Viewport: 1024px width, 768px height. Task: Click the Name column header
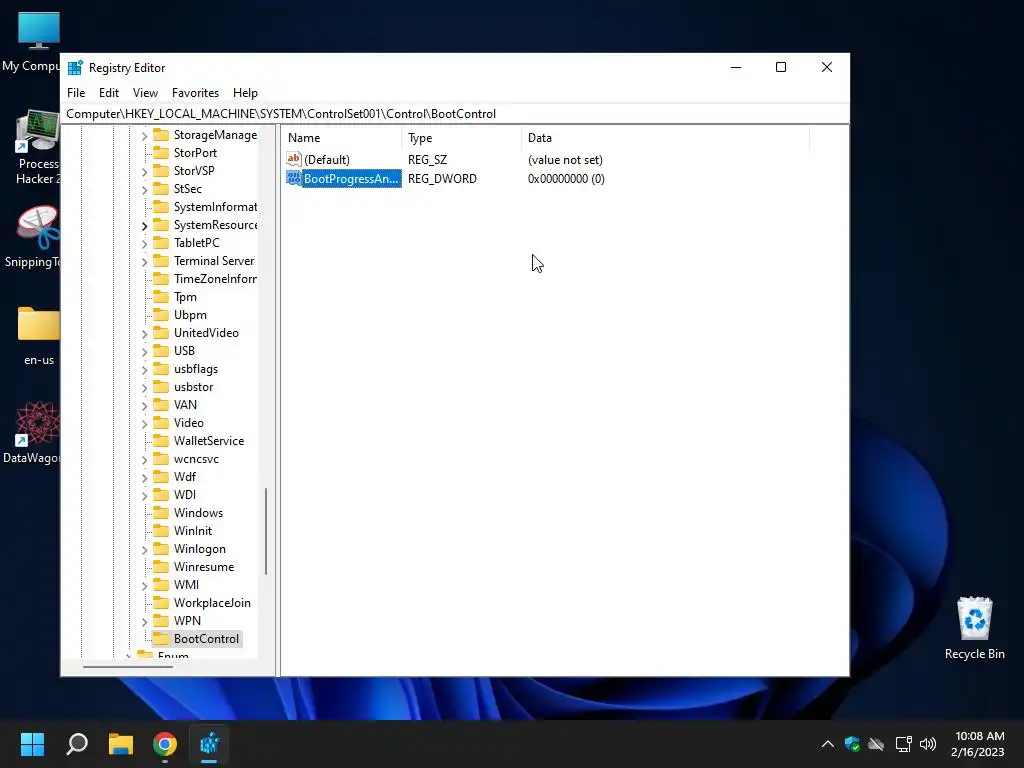[x=342, y=138]
